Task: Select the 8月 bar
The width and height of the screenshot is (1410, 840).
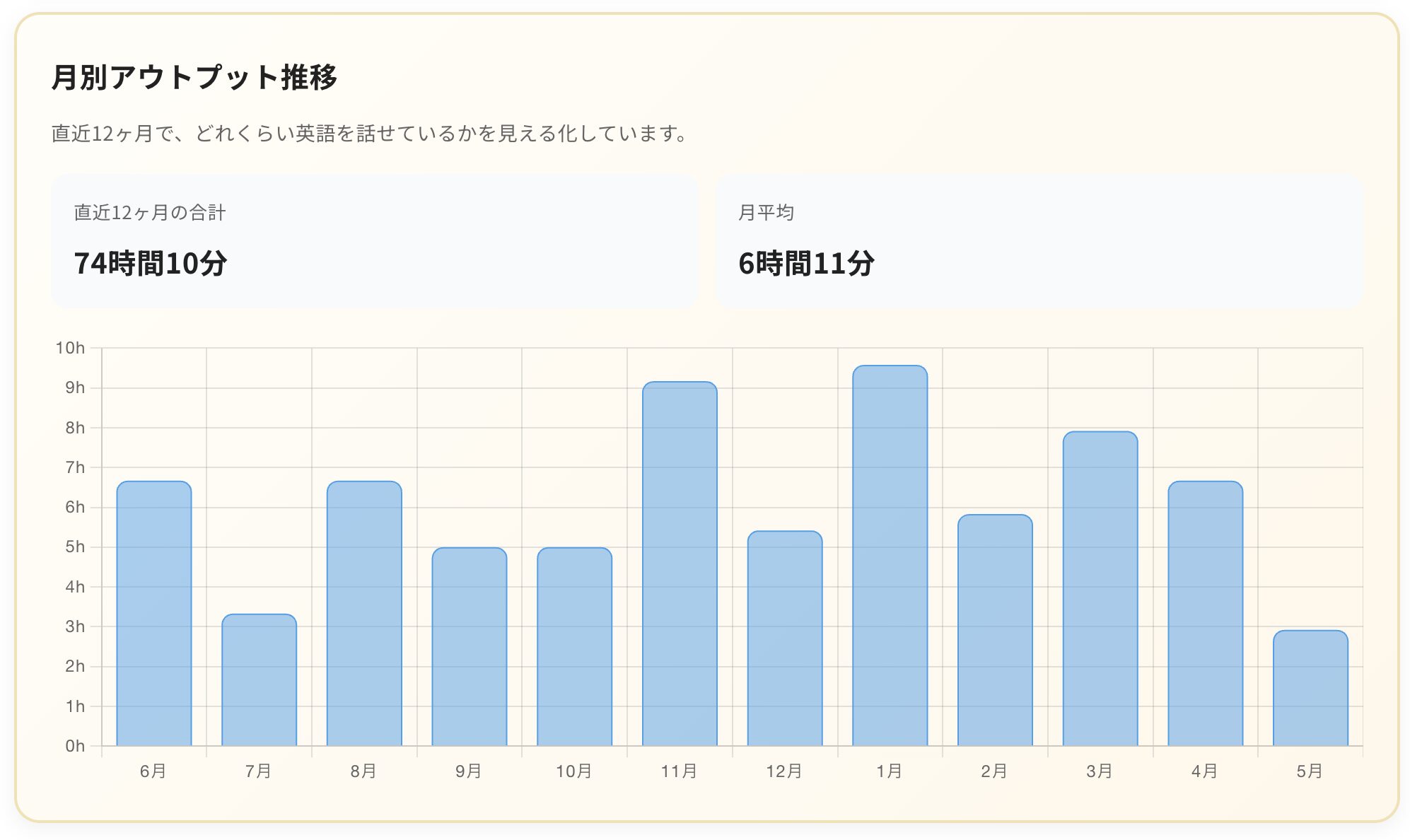Action: (x=364, y=613)
